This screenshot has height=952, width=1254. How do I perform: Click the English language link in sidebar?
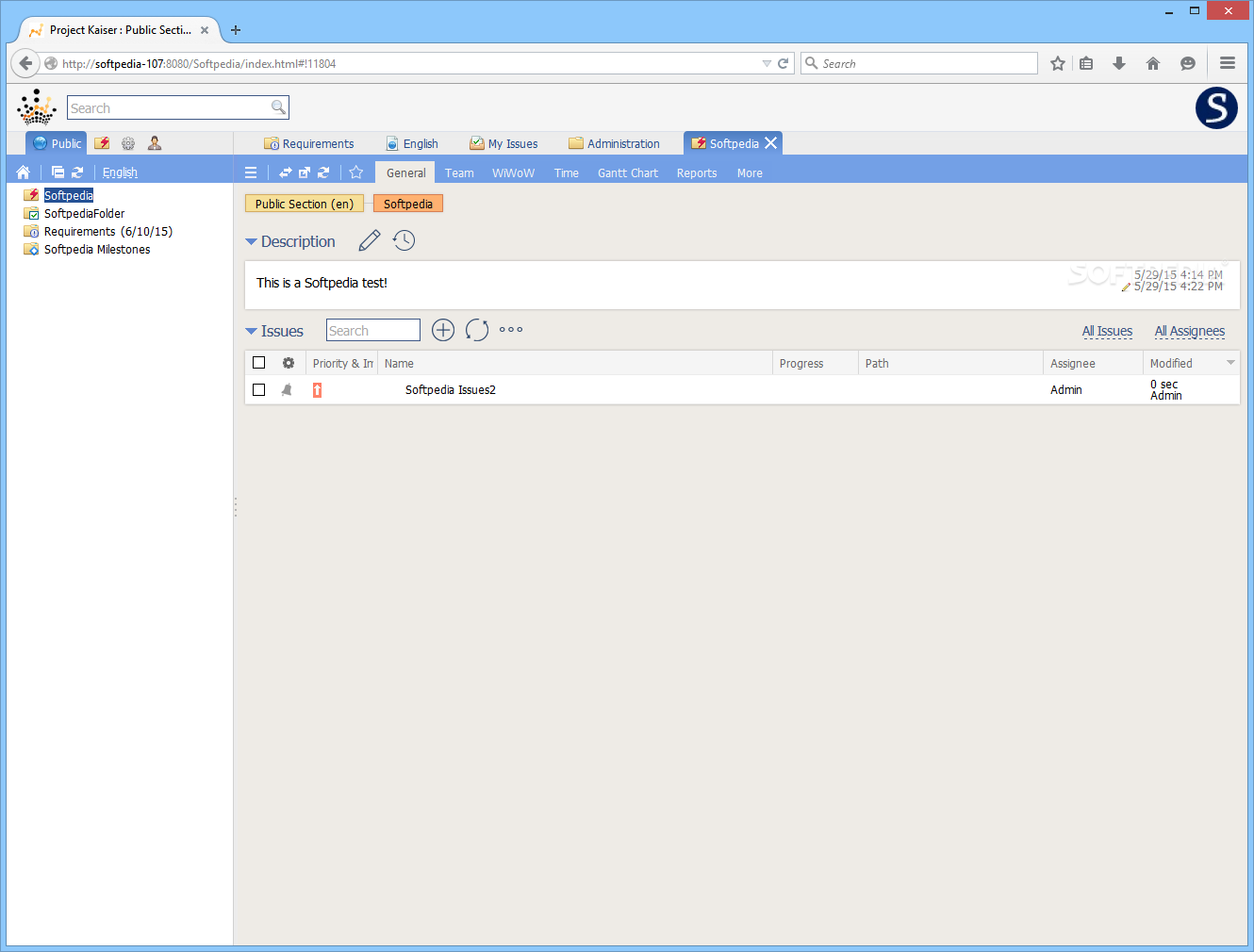(x=120, y=172)
